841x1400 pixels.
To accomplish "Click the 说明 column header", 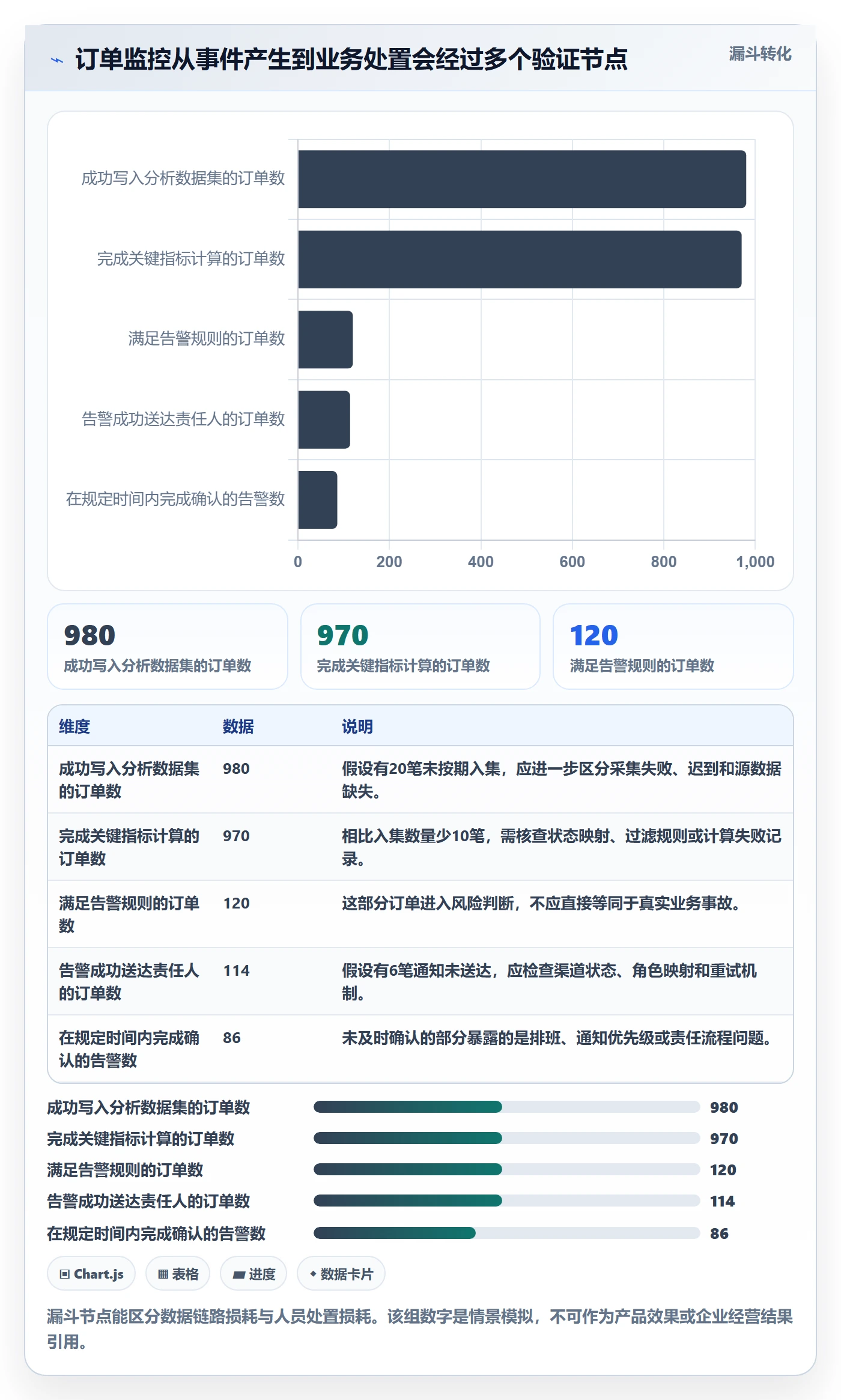I will 357,726.
